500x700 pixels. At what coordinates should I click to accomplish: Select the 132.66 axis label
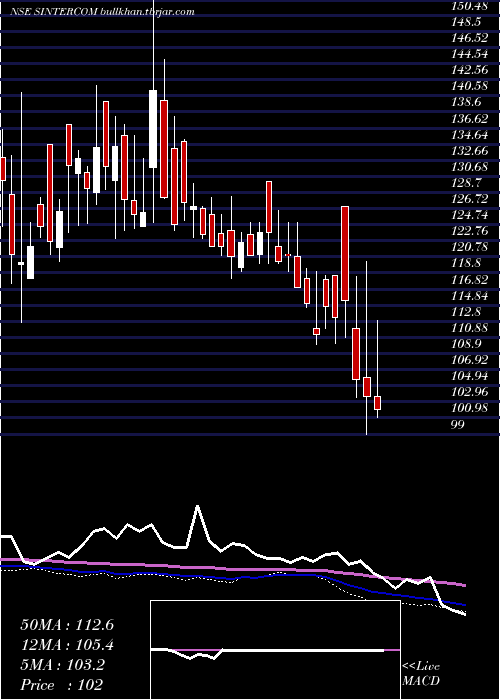[x=470, y=150]
